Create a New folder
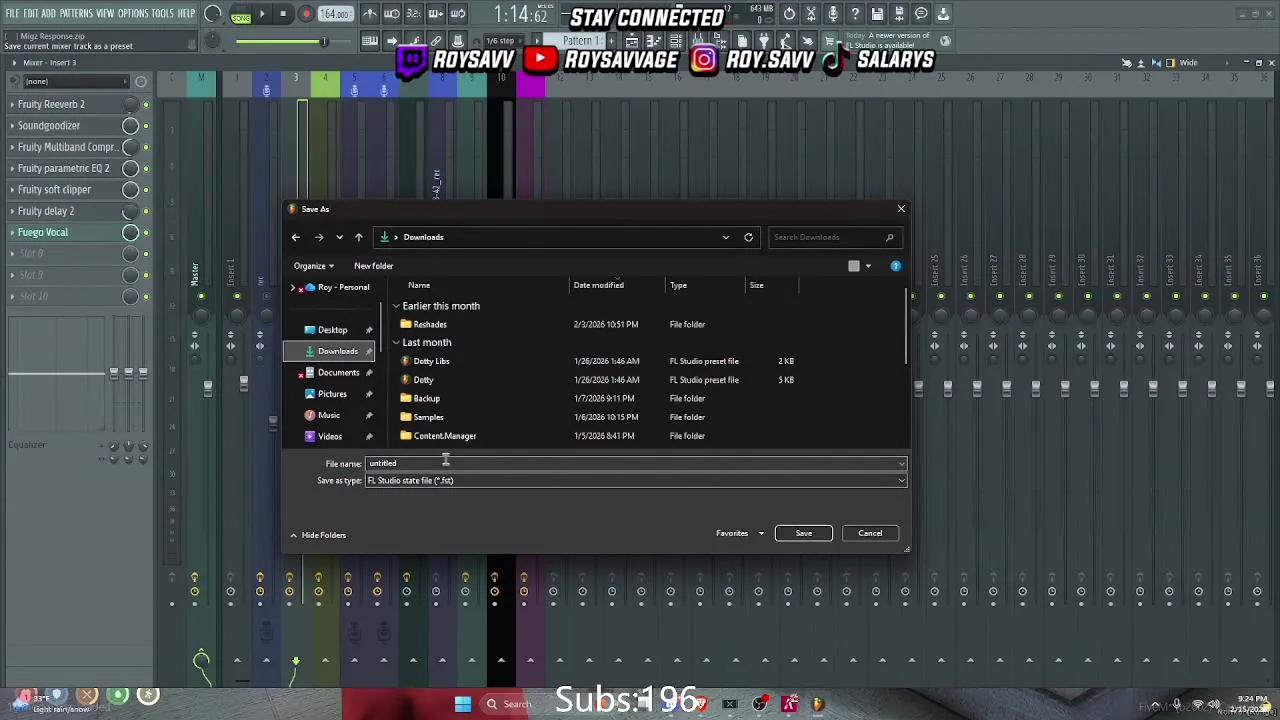1280x720 pixels. (x=373, y=266)
